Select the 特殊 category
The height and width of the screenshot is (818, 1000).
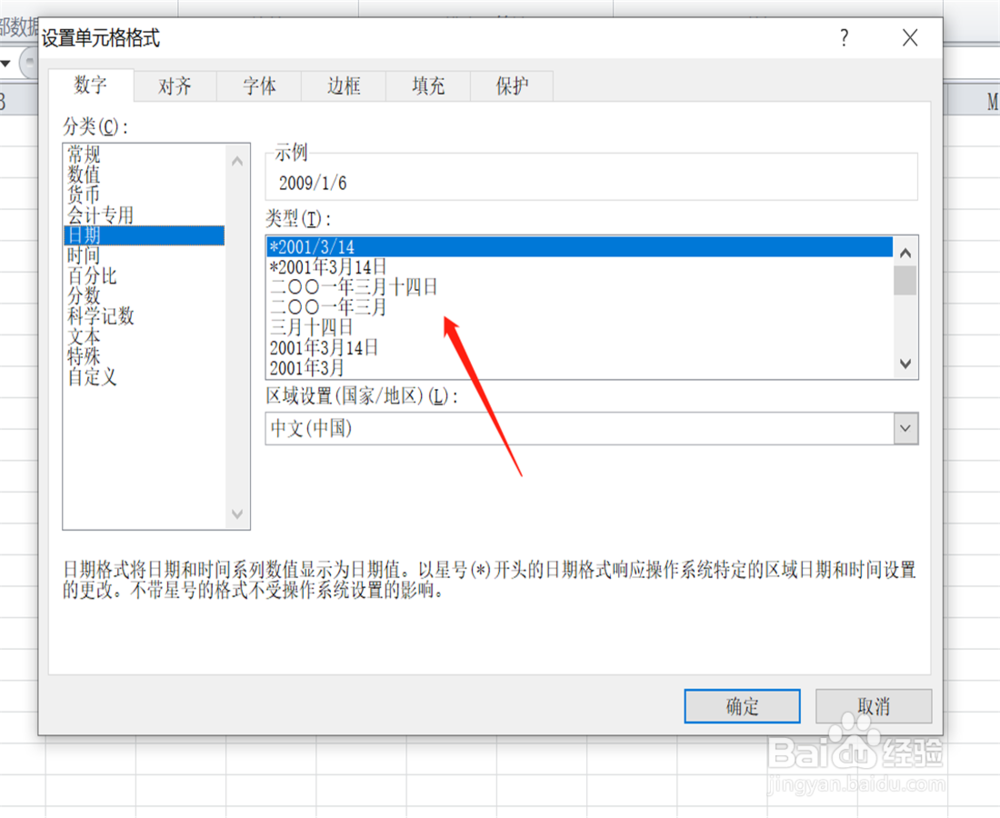pyautogui.click(x=144, y=356)
